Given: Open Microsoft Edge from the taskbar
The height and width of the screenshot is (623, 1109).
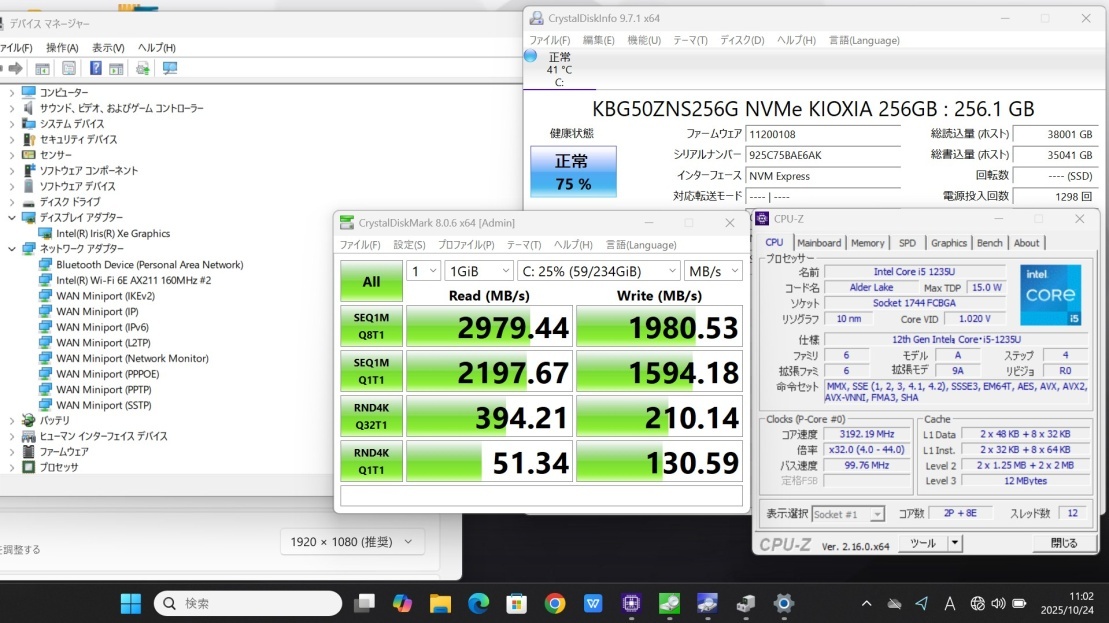Looking at the screenshot, I should [478, 603].
